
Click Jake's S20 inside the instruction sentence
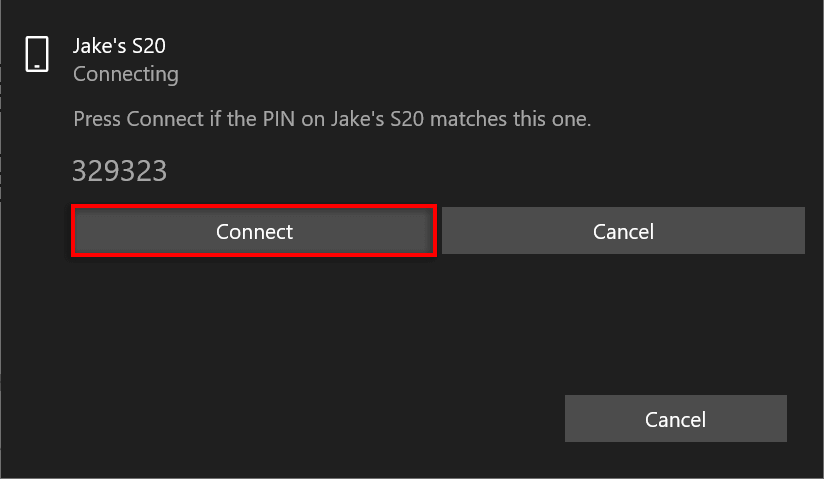point(377,119)
